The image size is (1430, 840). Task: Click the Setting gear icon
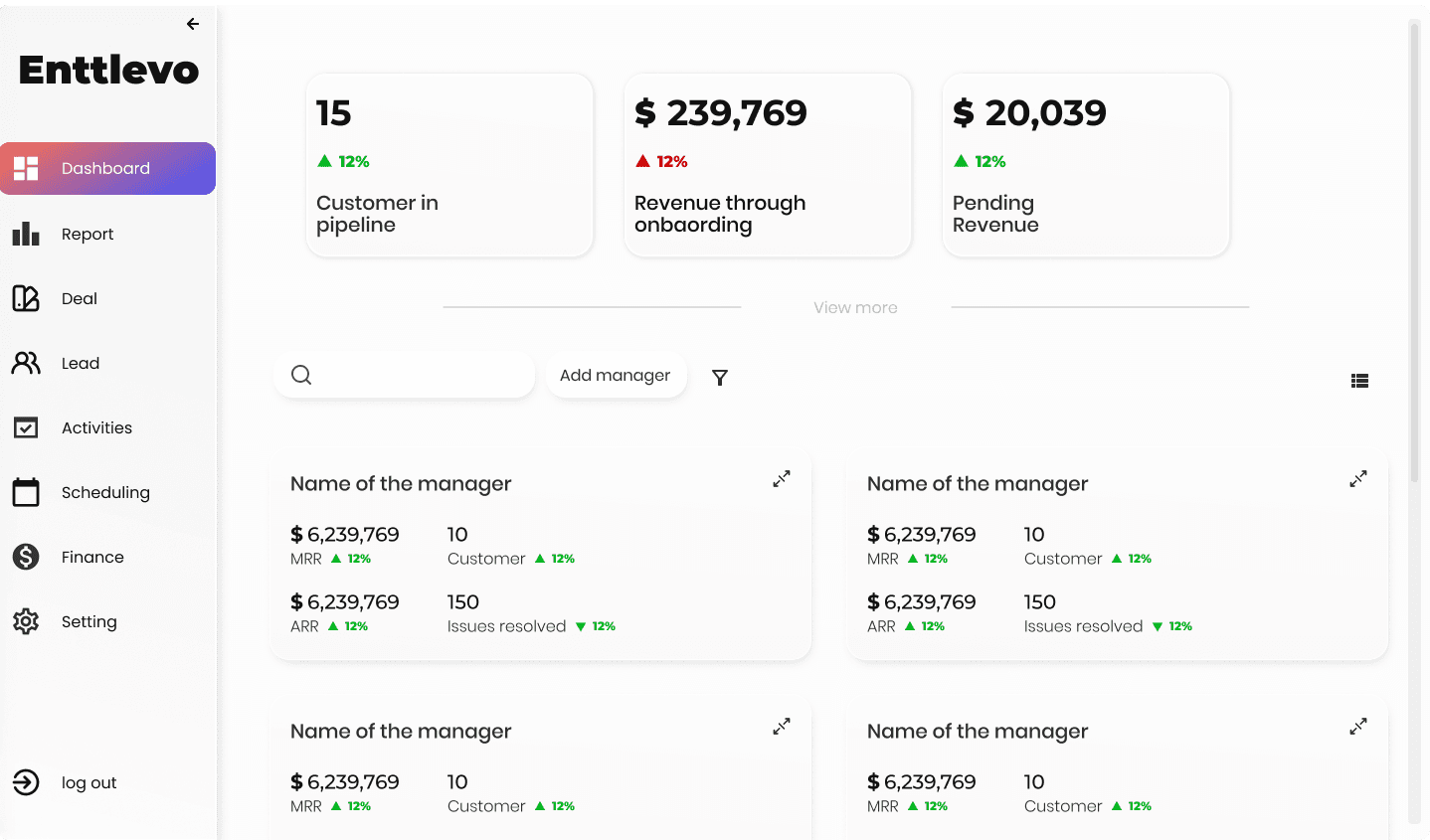point(26,621)
